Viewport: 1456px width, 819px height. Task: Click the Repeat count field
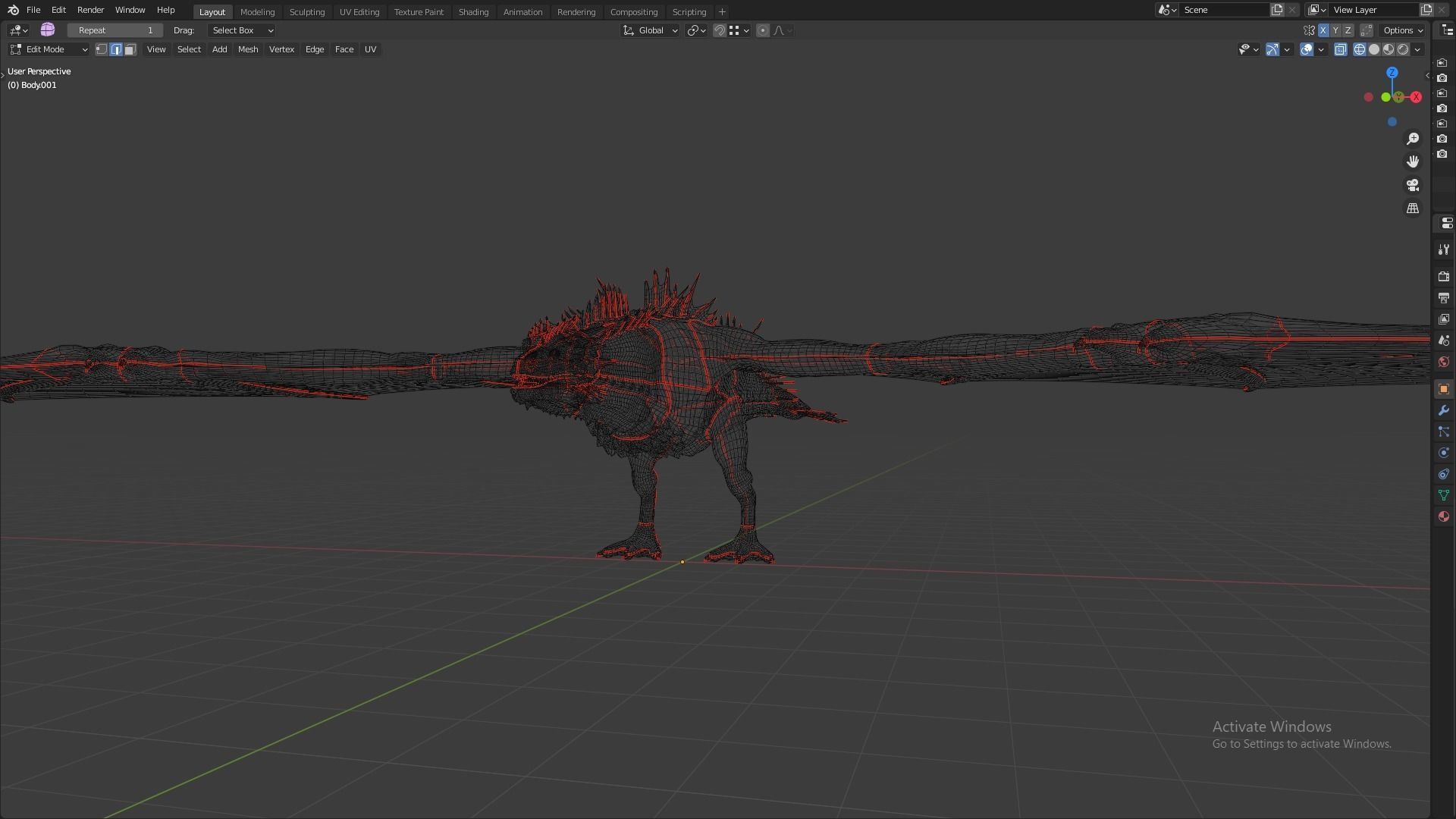pos(115,30)
